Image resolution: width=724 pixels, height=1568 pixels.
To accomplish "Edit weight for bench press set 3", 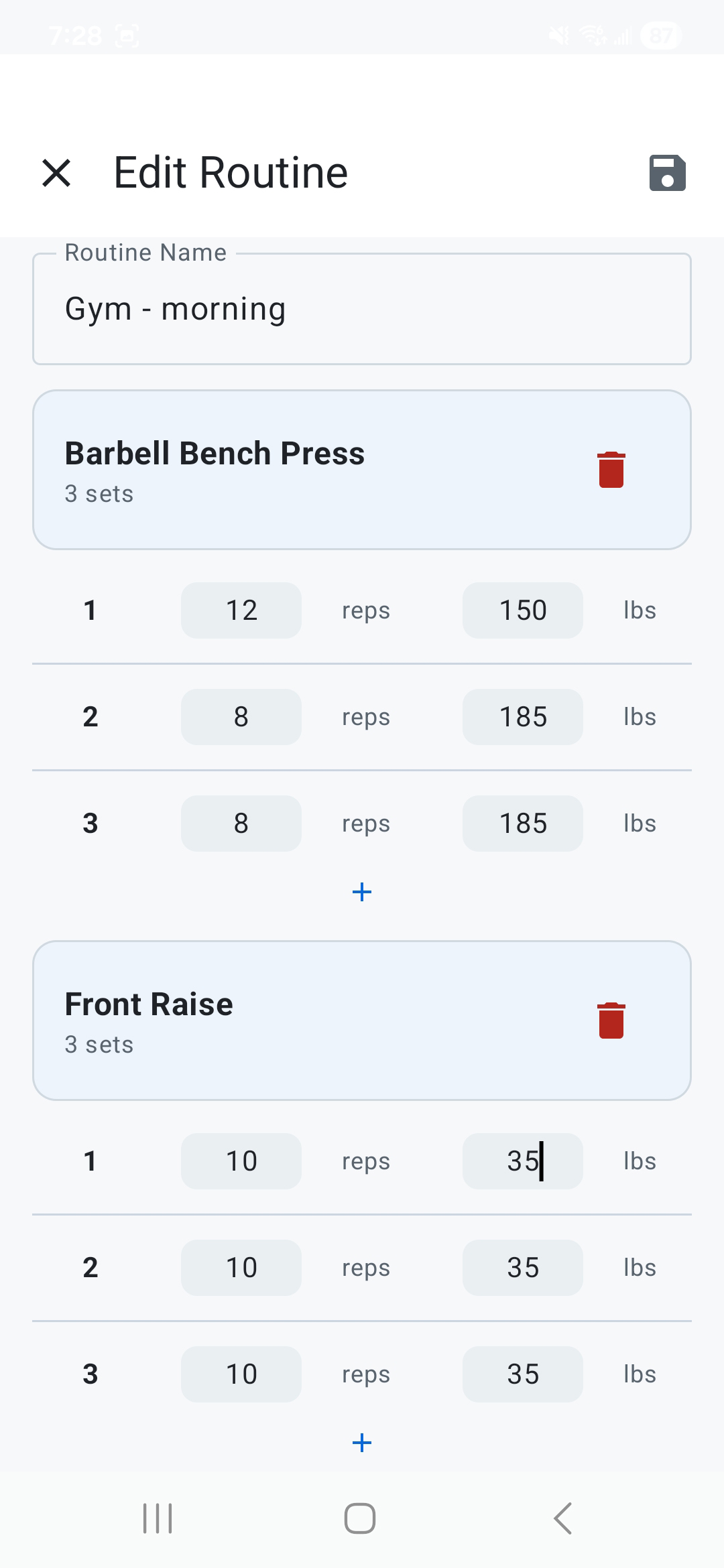I will coord(522,823).
